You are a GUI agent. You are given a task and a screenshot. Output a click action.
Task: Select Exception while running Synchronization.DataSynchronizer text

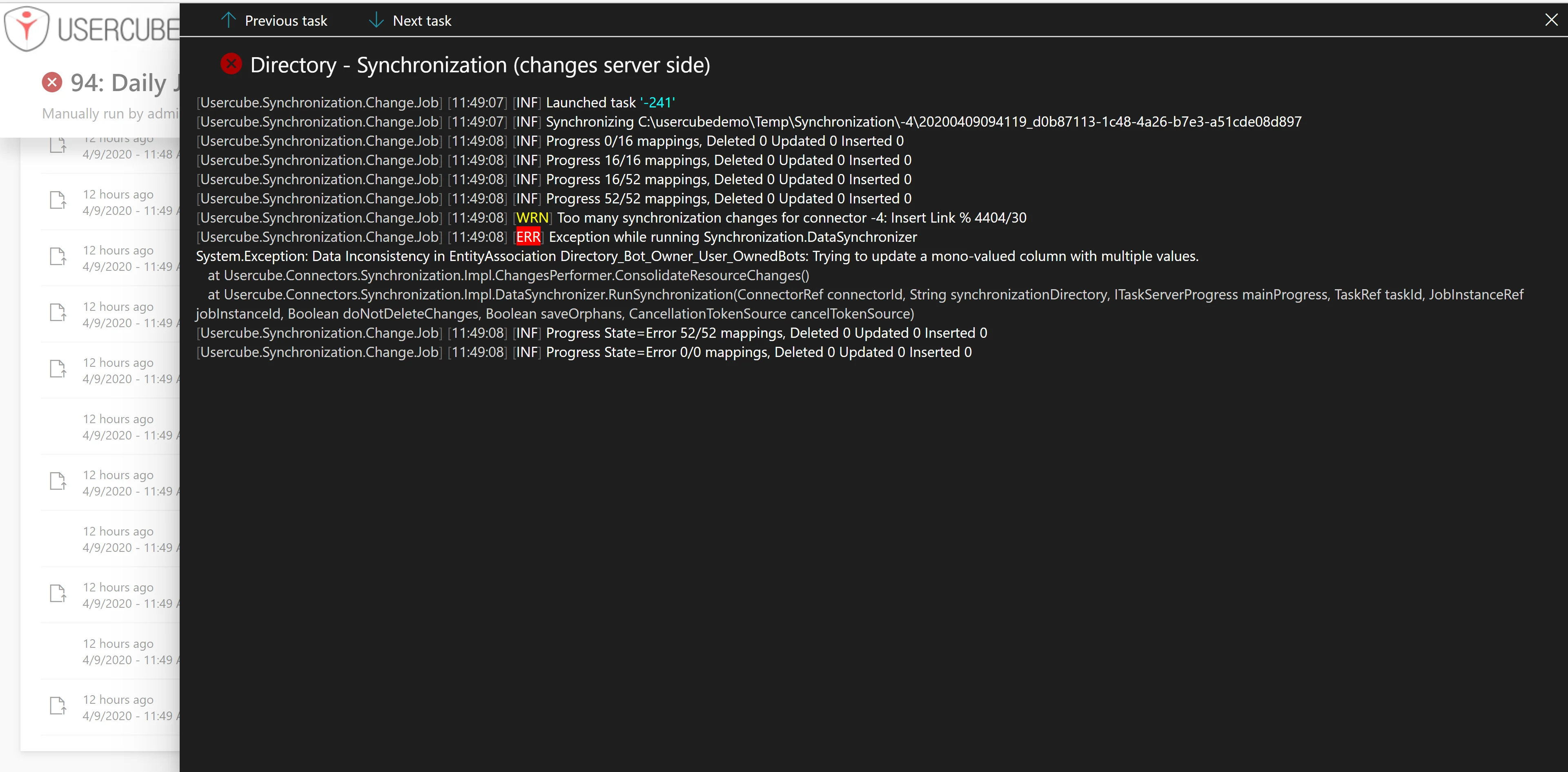coord(733,237)
